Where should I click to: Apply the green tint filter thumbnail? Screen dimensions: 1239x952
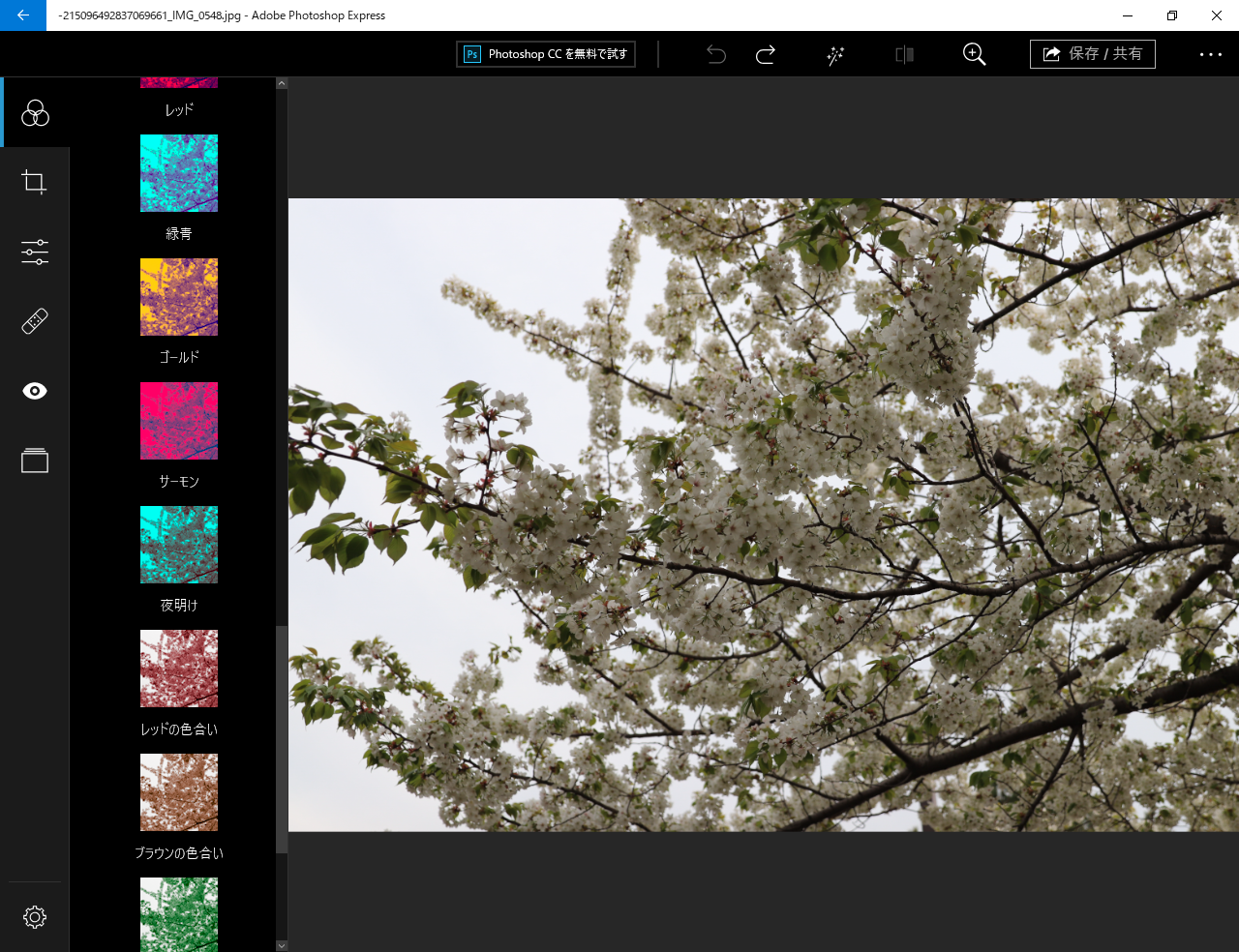(179, 914)
